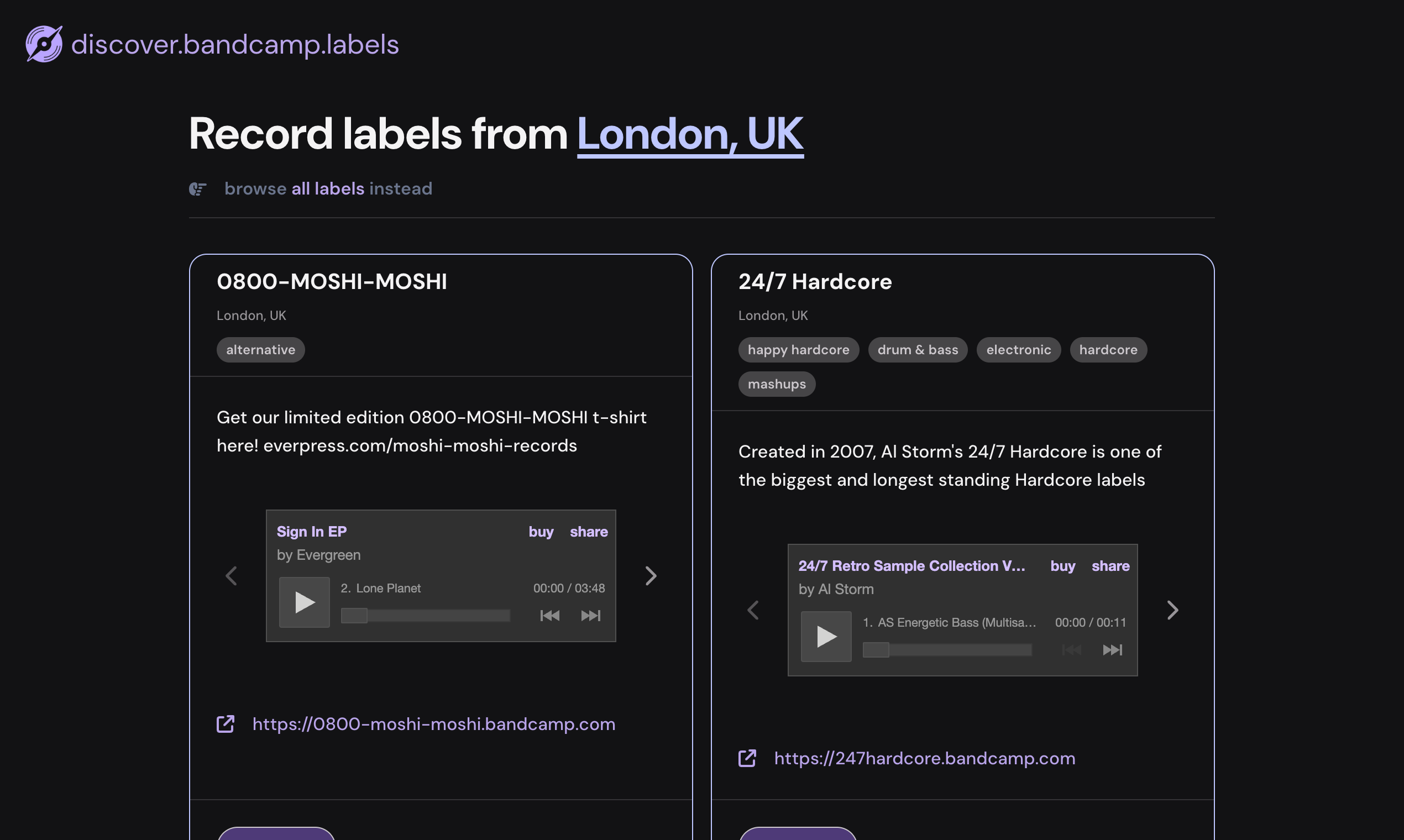The image size is (1404, 840).
Task: Show previous release in 0800-MOSHI-MOSHI carousel
Action: (231, 576)
